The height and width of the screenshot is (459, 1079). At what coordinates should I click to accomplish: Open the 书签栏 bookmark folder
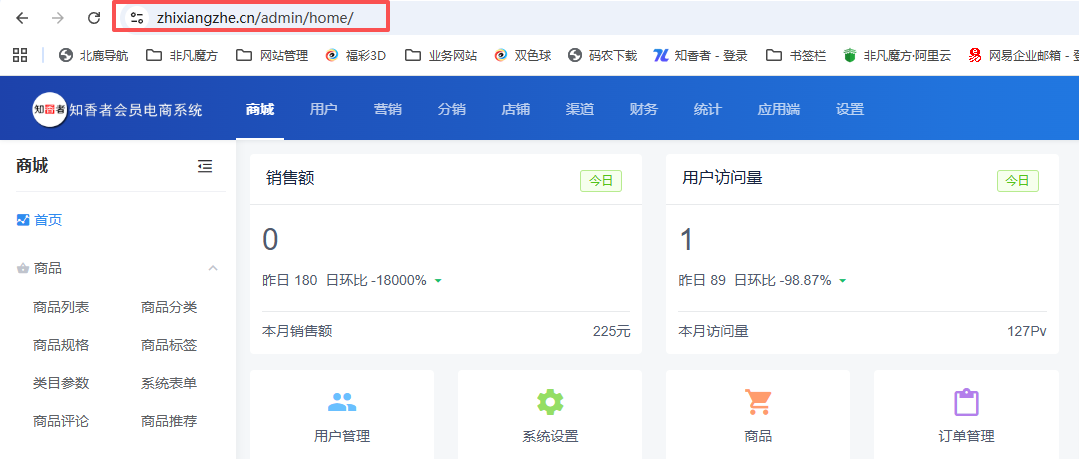point(795,56)
